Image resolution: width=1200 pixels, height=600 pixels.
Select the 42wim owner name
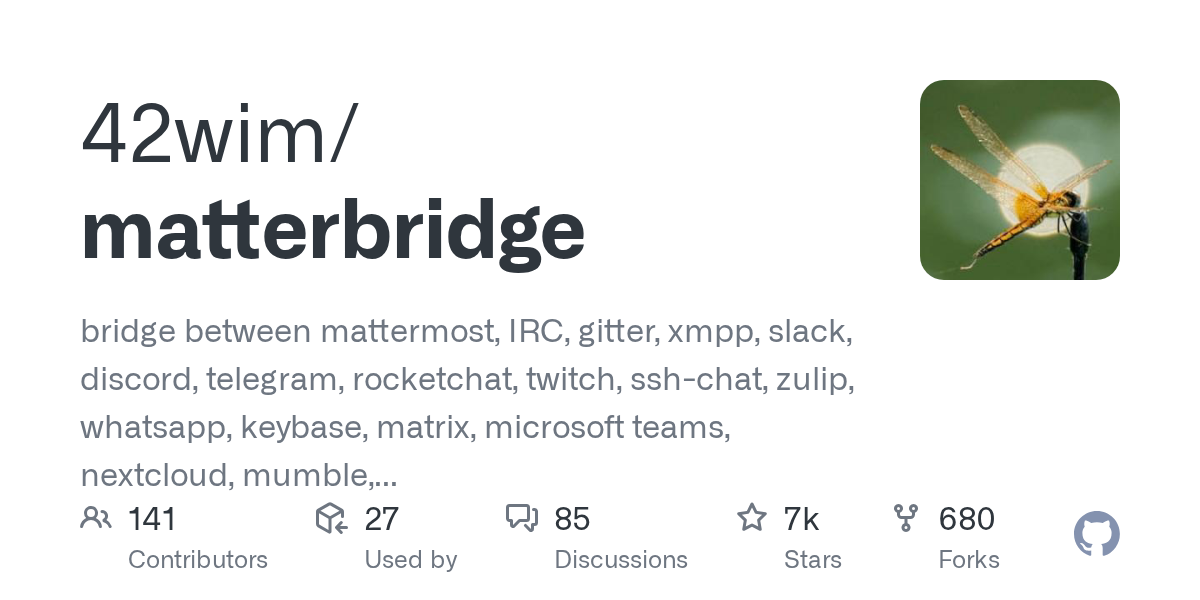tap(215, 135)
